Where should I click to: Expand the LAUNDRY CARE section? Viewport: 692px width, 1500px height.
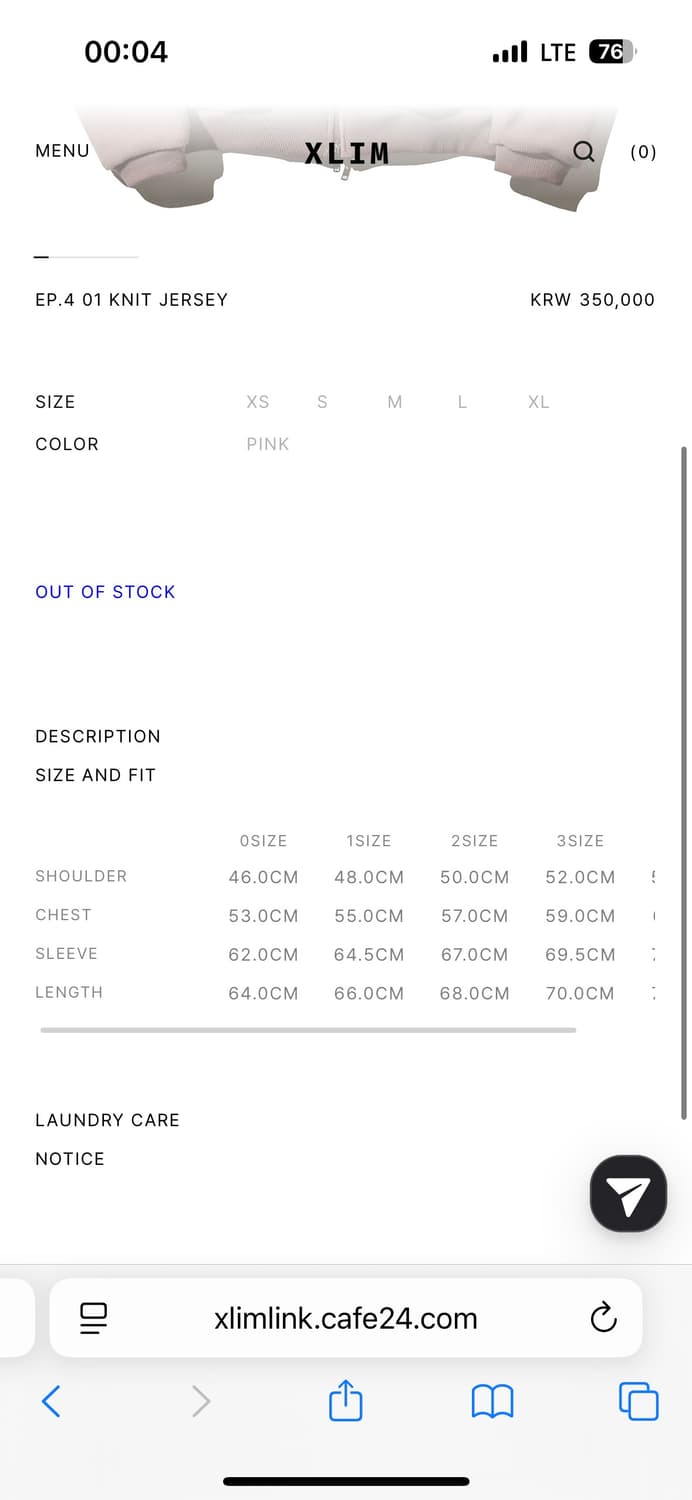[107, 1120]
